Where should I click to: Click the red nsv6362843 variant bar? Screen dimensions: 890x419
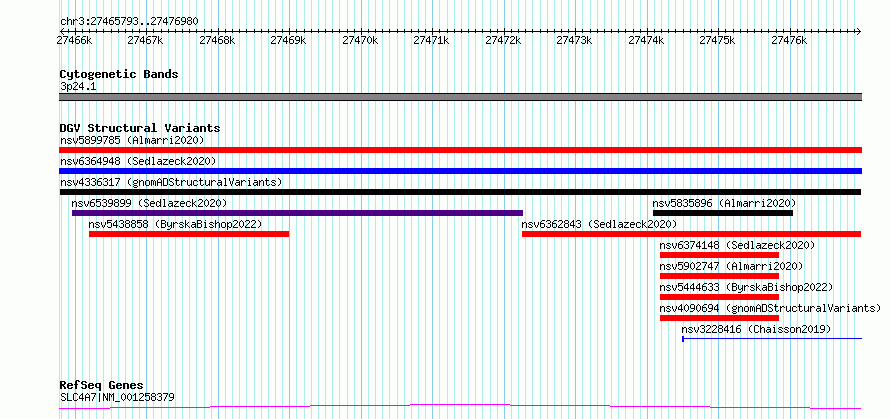pos(691,234)
